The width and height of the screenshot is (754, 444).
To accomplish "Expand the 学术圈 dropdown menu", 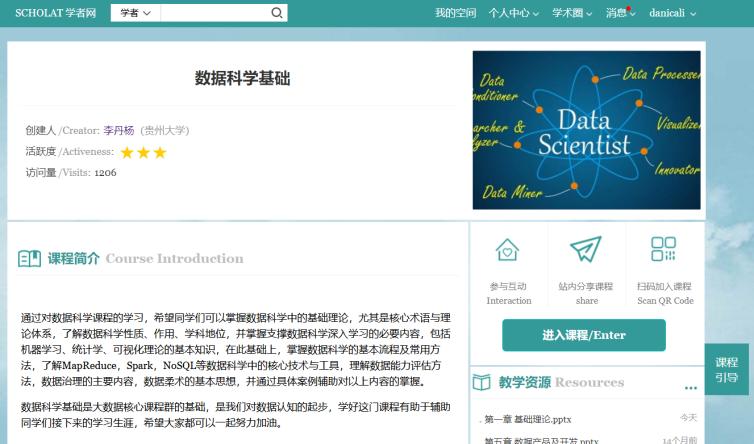I will coord(573,13).
